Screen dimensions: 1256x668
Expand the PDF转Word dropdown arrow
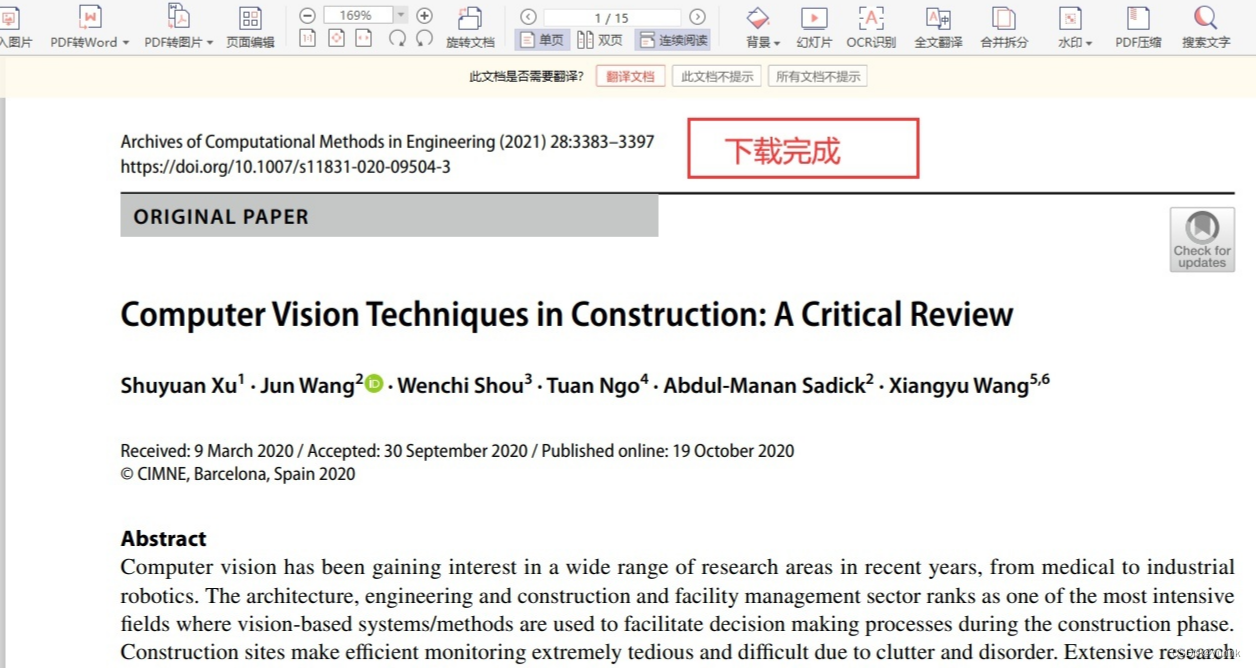click(x=126, y=43)
